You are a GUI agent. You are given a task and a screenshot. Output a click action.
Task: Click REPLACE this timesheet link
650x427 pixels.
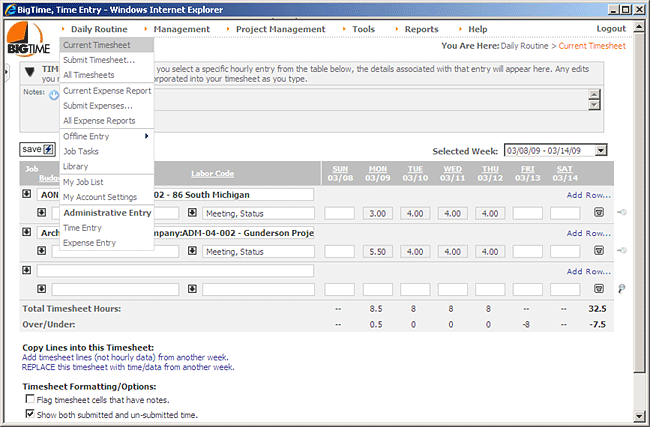point(128,367)
